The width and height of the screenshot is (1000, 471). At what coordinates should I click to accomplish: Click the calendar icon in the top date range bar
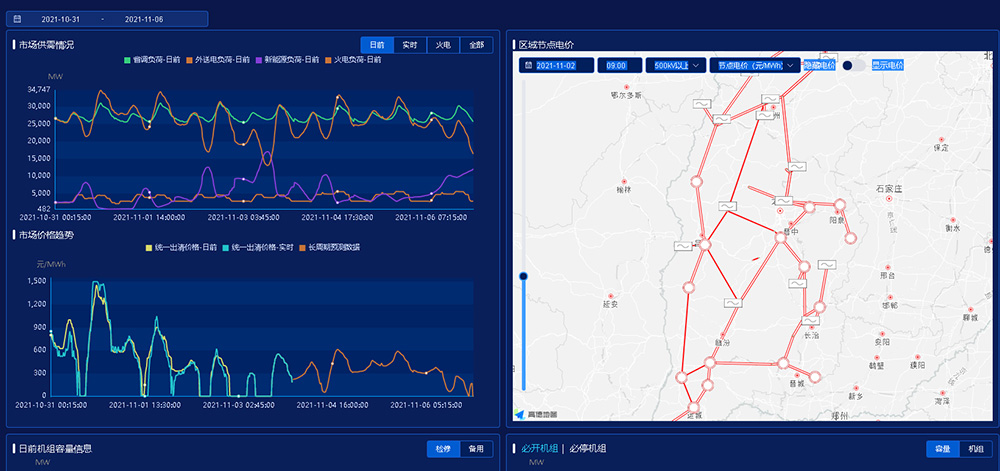pyautogui.click(x=18, y=19)
